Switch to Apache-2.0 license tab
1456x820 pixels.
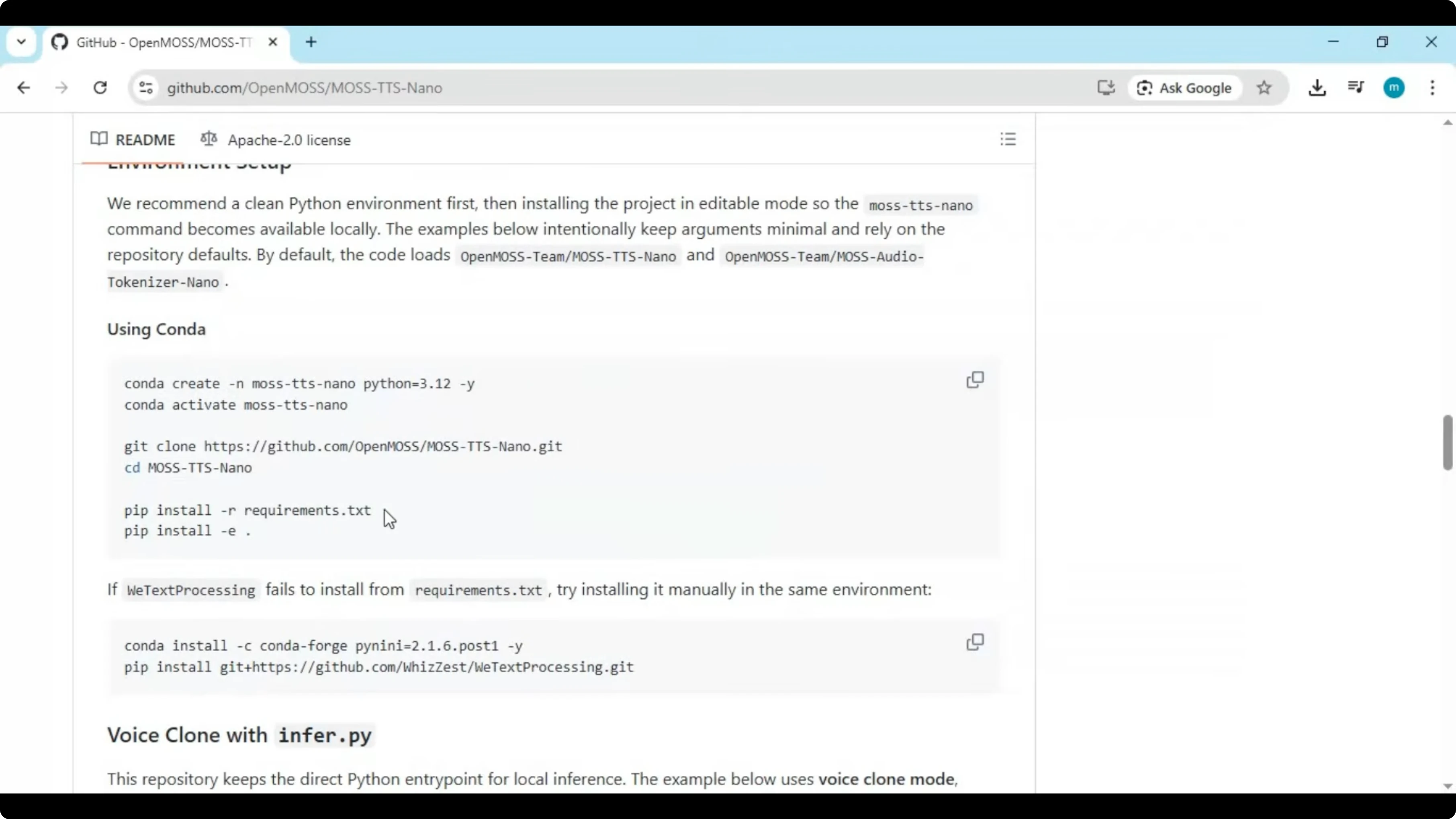(276, 140)
